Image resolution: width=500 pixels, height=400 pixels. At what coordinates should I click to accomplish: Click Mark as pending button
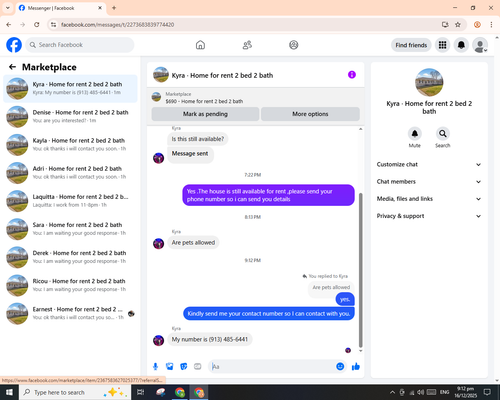pos(205,114)
